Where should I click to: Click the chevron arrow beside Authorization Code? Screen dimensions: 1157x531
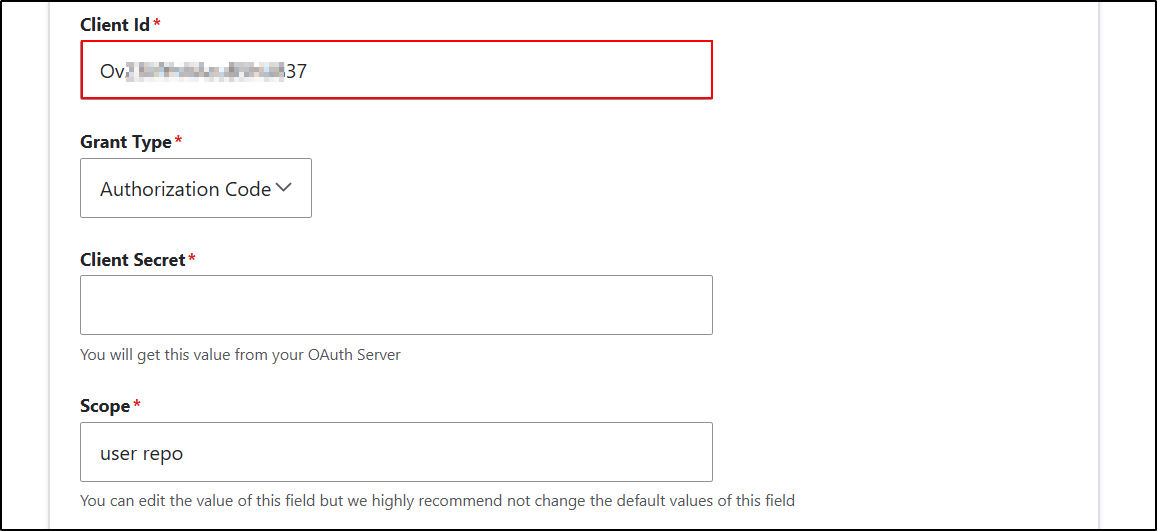283,187
